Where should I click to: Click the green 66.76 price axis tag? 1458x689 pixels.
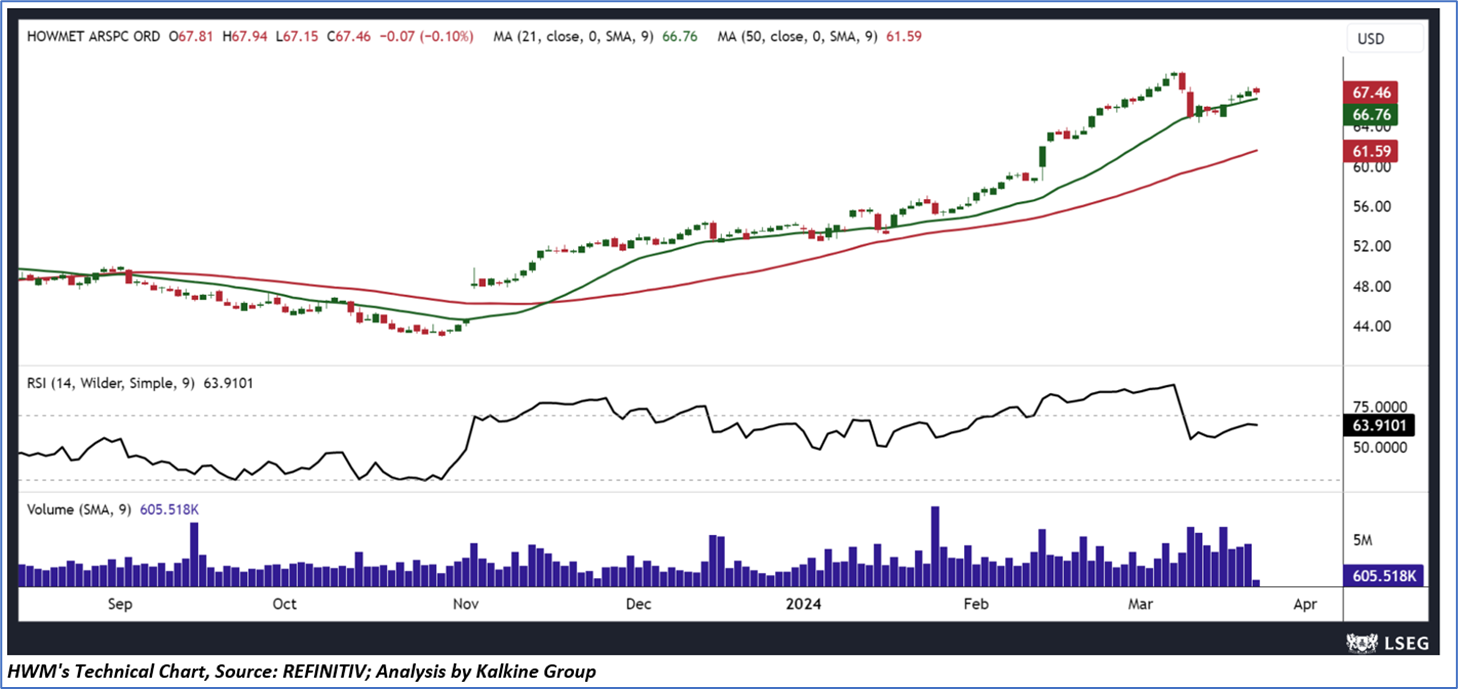pyautogui.click(x=1372, y=114)
